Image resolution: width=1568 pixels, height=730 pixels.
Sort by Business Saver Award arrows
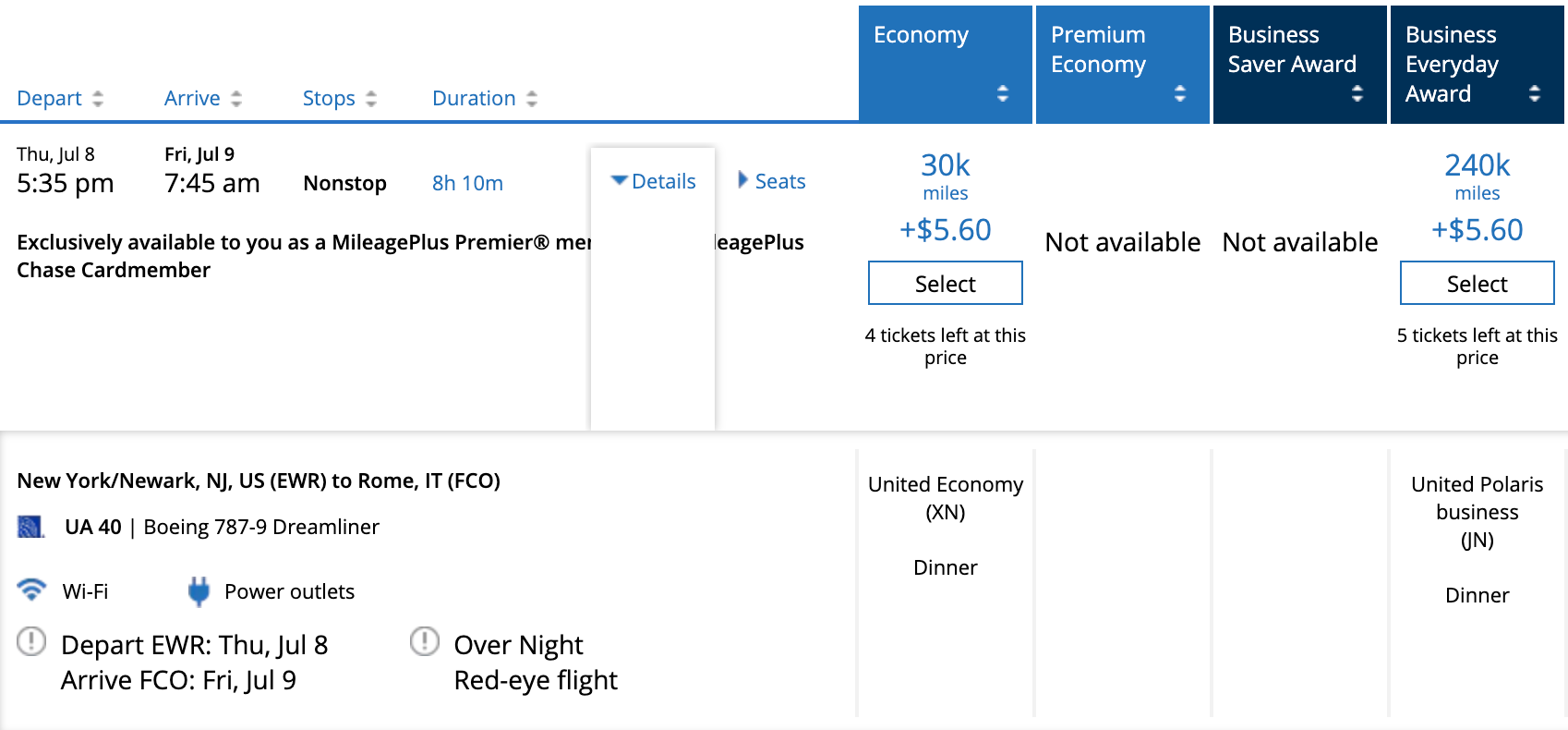click(x=1357, y=93)
